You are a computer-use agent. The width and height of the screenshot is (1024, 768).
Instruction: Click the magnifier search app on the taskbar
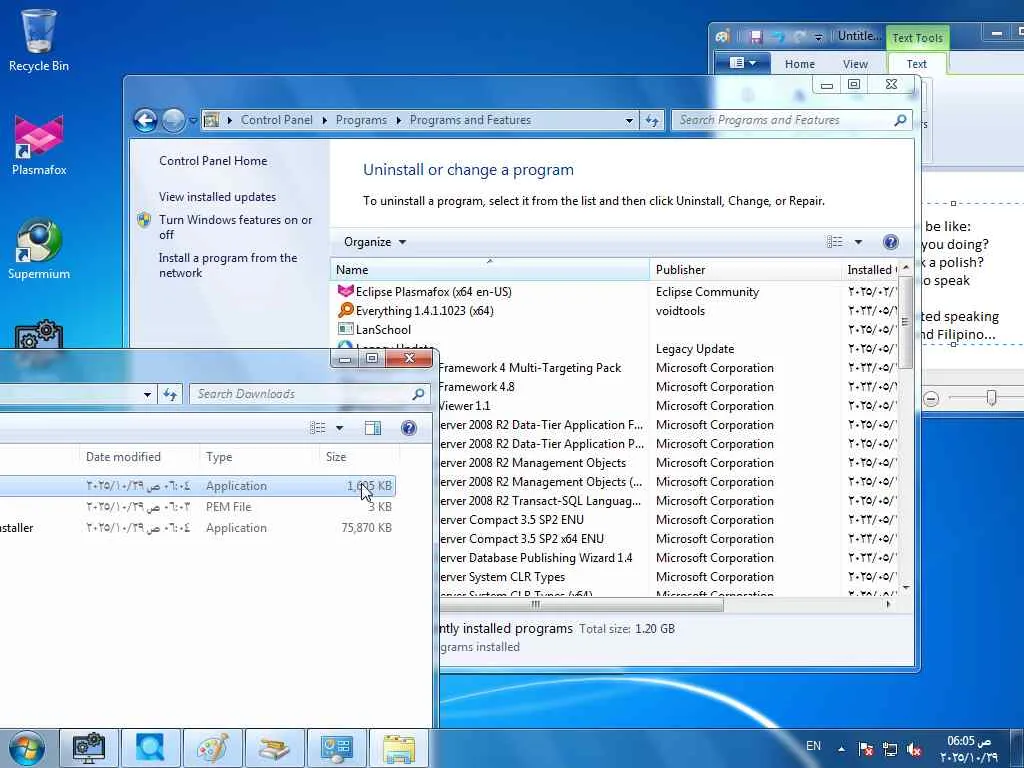[150, 748]
